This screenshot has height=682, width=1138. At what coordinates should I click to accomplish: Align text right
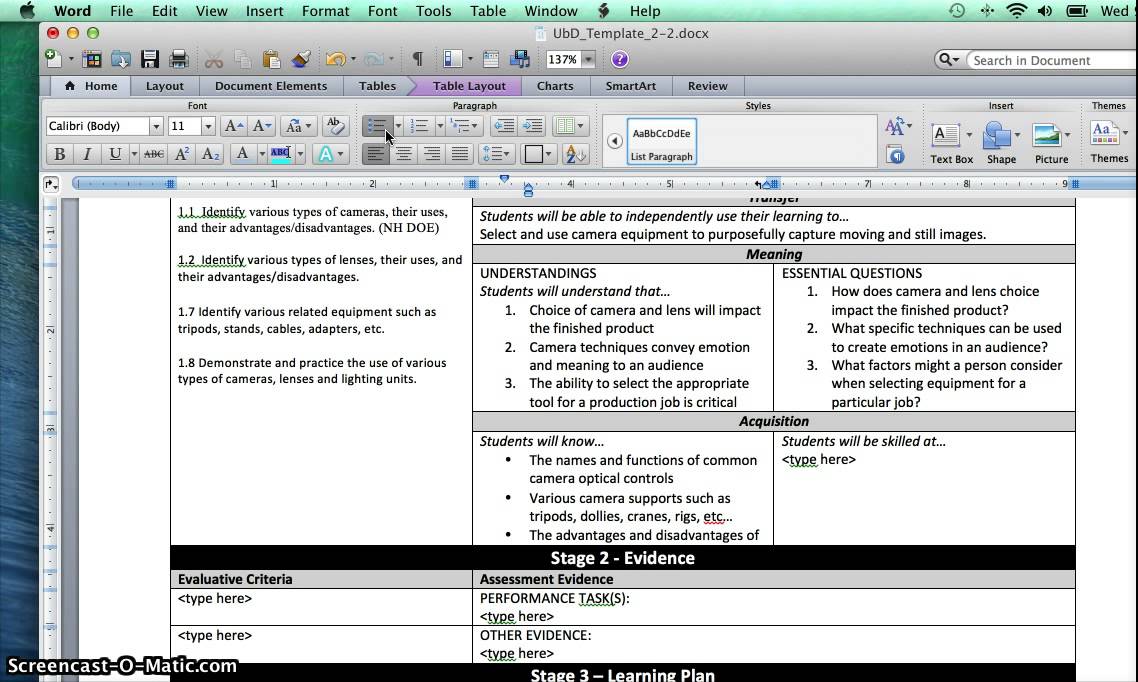(432, 154)
